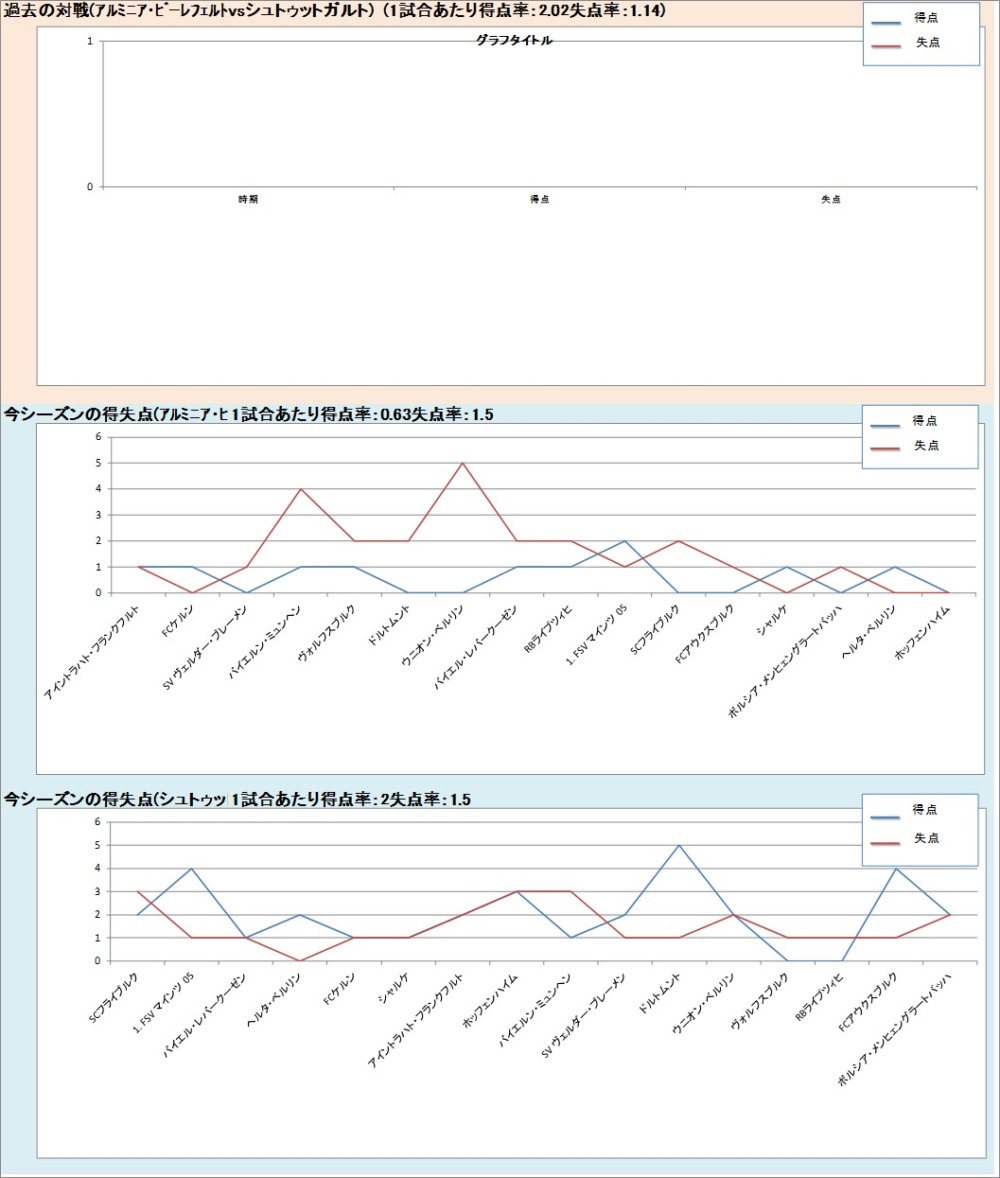The height and width of the screenshot is (1178, 1000).
Task: Click アイントラハト・フランクフルト label in the アルミニア chart
Action: click(92, 652)
